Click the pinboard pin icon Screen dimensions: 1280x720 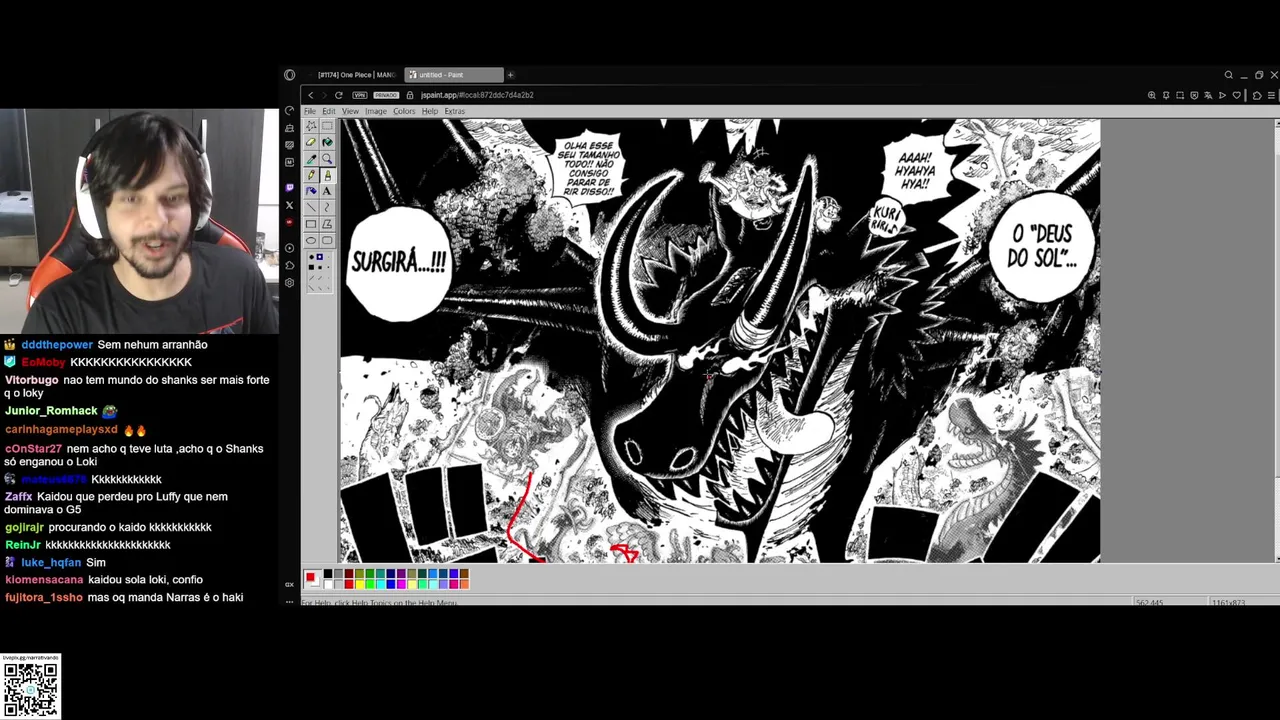(1166, 95)
